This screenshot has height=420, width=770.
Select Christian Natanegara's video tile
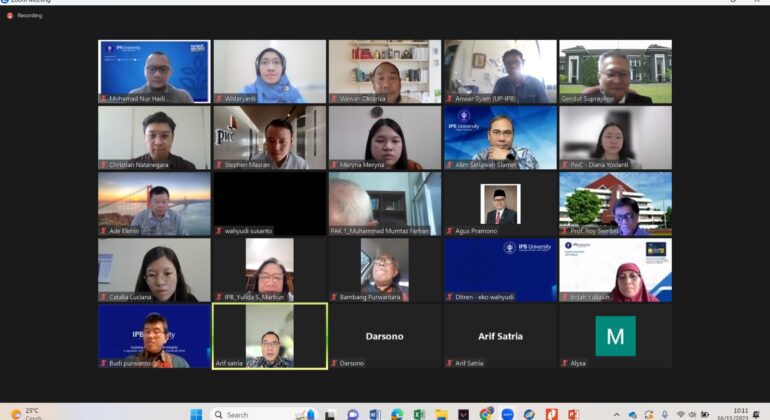[154, 138]
